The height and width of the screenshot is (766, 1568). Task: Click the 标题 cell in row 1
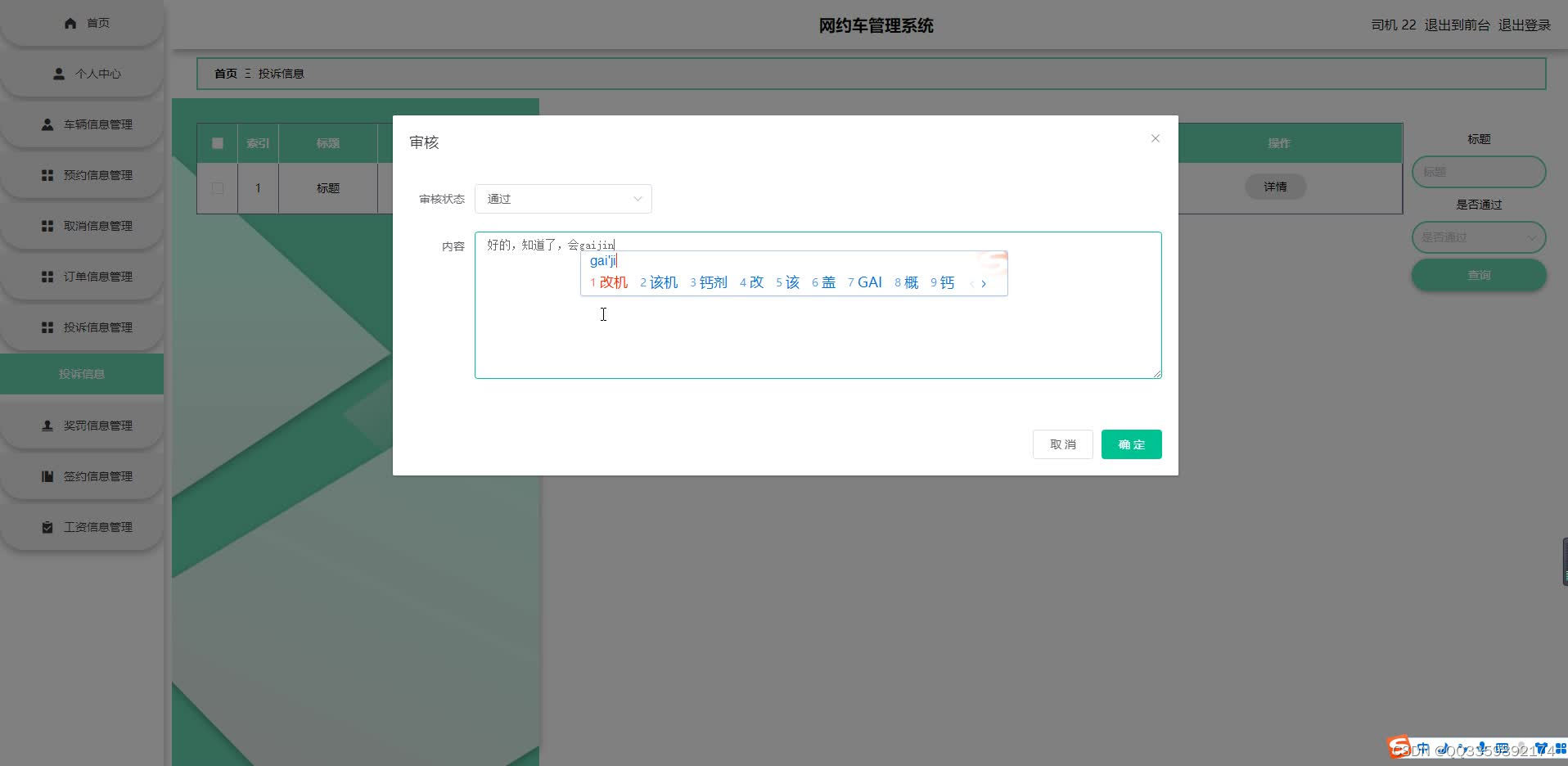click(328, 188)
